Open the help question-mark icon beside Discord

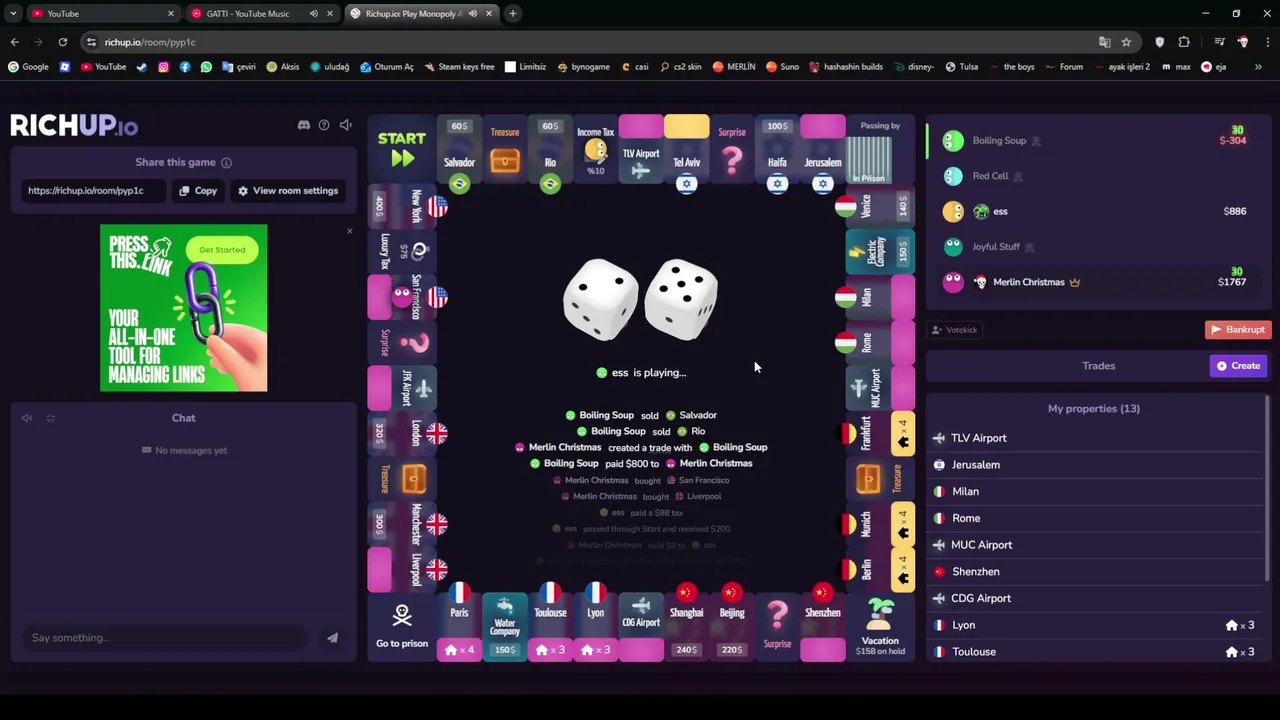(x=324, y=125)
